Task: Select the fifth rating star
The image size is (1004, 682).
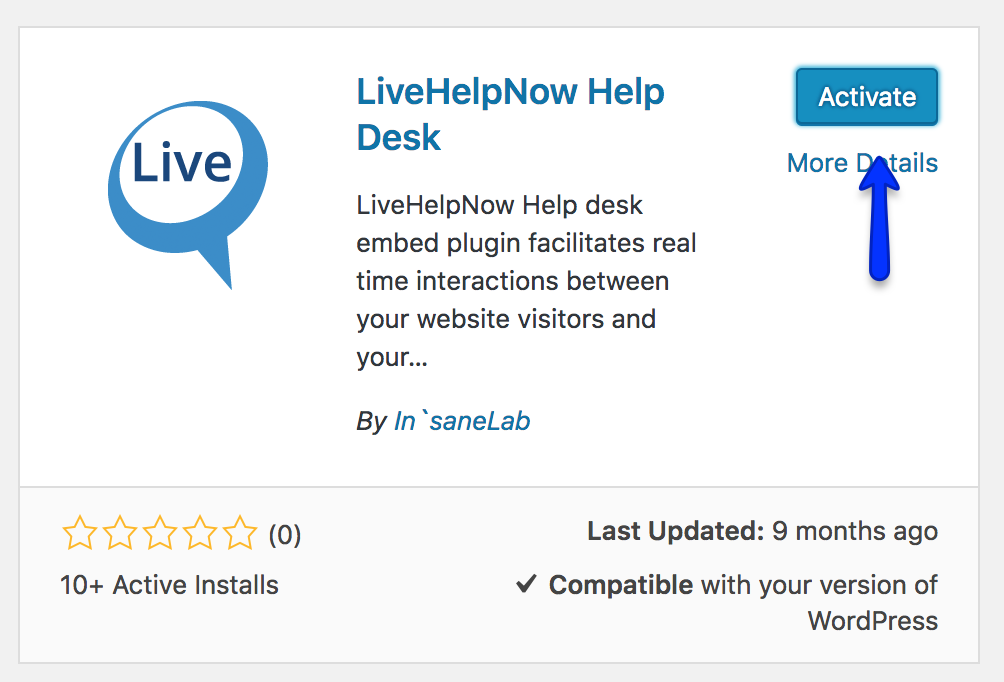Action: 239,532
